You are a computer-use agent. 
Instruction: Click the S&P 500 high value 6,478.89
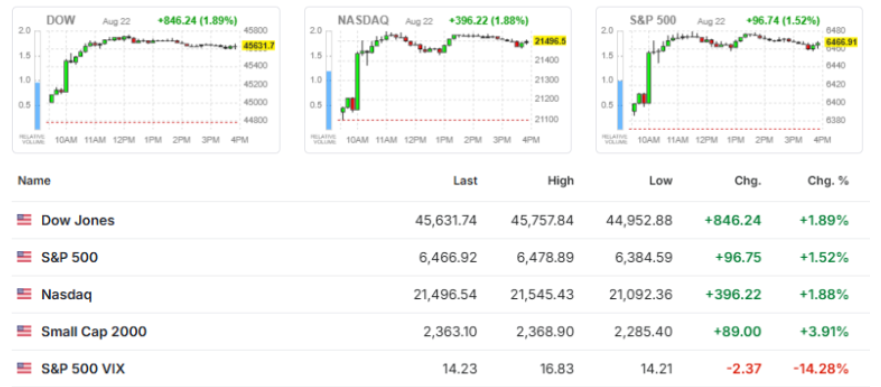coord(545,257)
